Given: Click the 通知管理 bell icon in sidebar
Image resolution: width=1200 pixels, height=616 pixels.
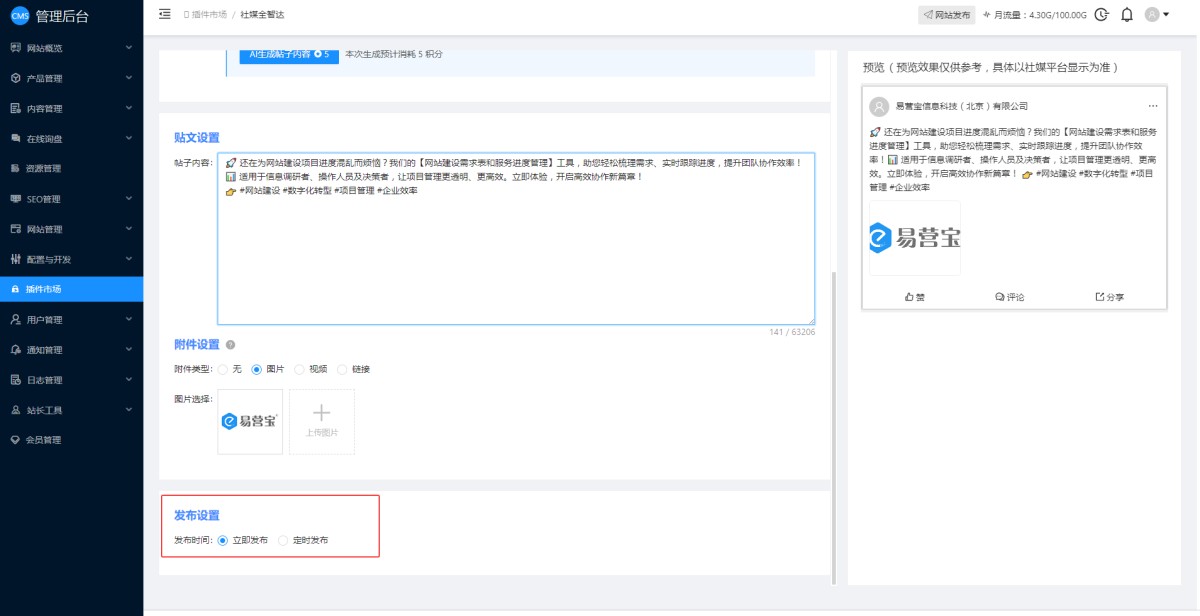Looking at the screenshot, I should click(16, 349).
